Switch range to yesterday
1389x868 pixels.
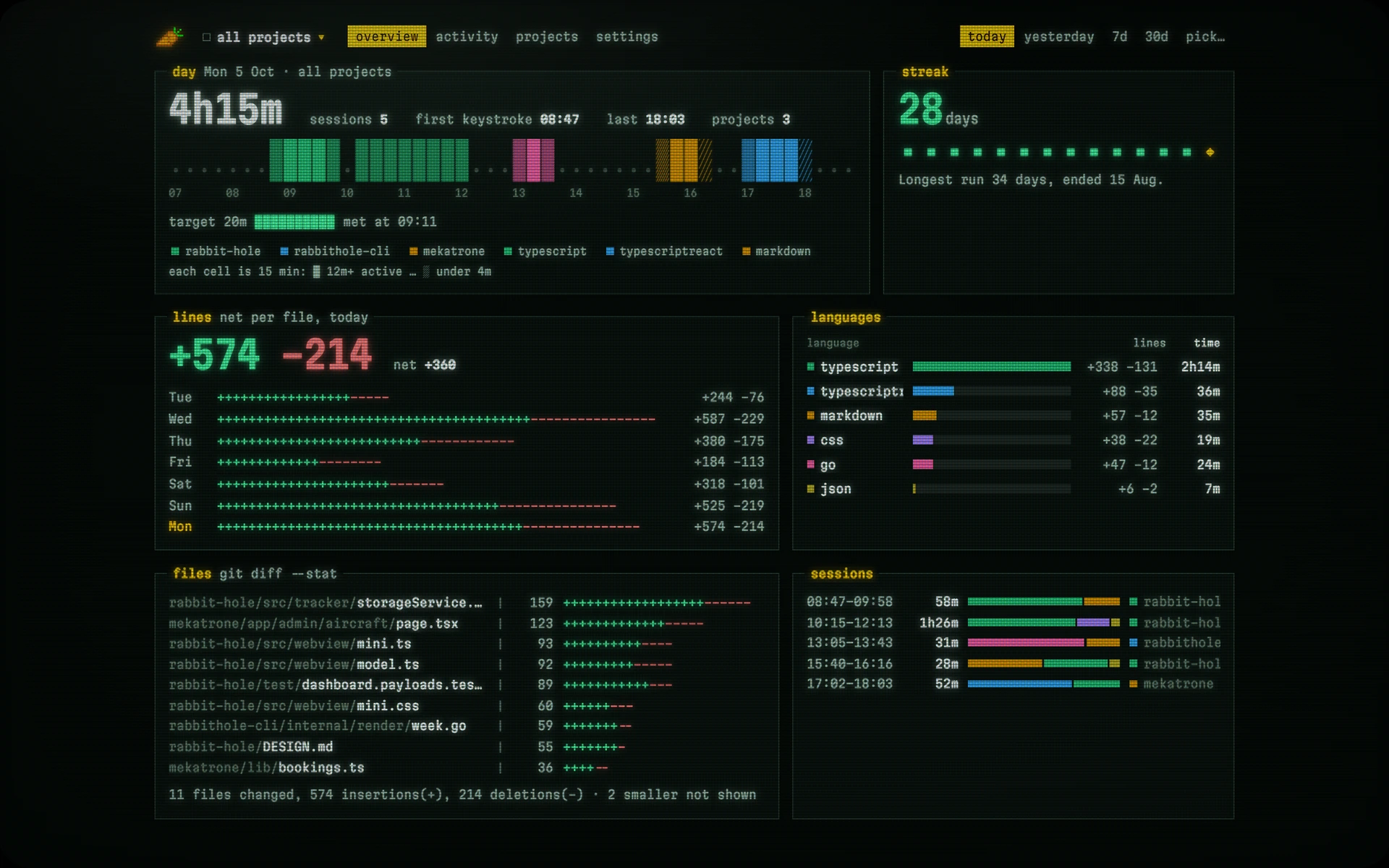coord(1059,37)
